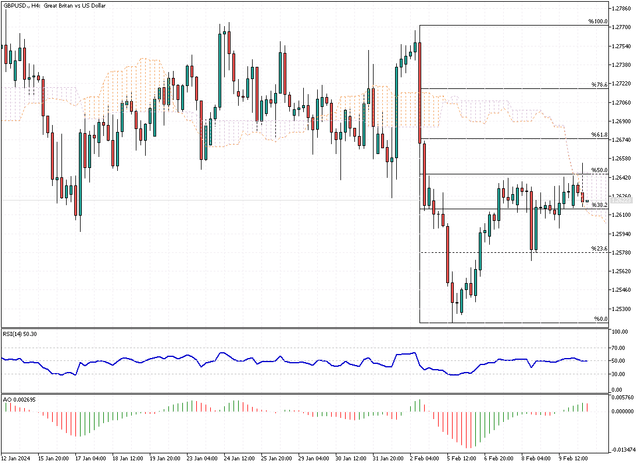
Task: Click the 1.27220 price axis value
Action: click(621, 84)
